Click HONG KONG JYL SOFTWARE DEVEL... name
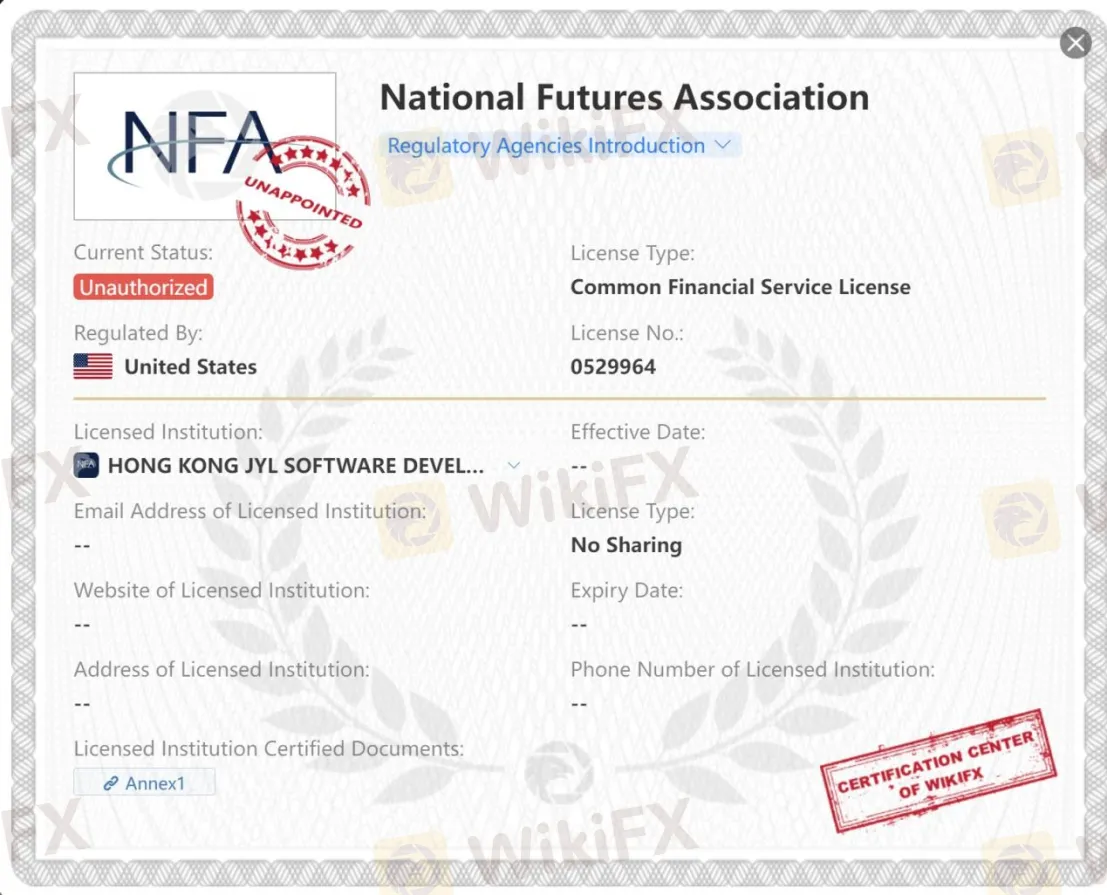The image size is (1108, 896). tap(295, 466)
